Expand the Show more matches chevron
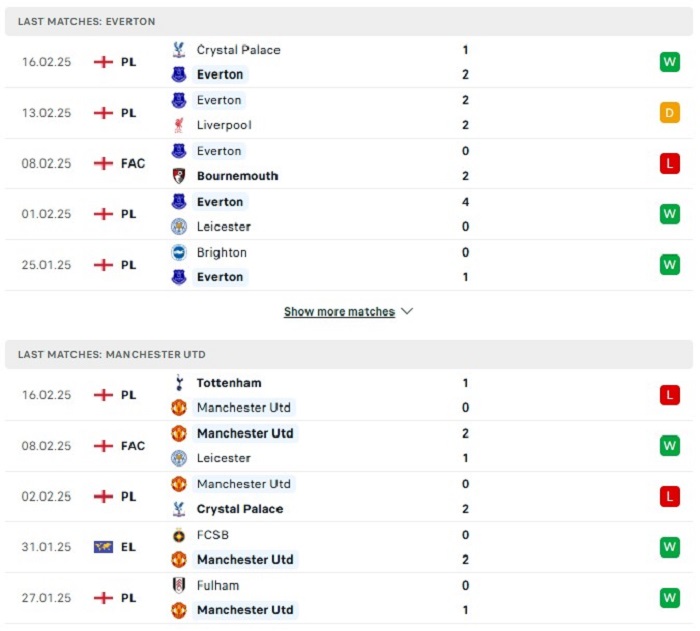The image size is (700, 631). [407, 311]
